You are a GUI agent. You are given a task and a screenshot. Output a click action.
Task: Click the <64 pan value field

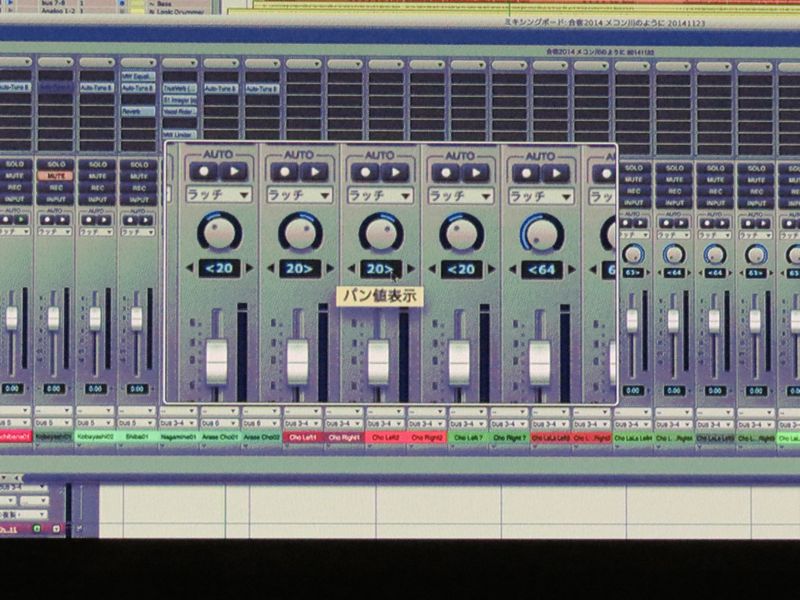542,270
